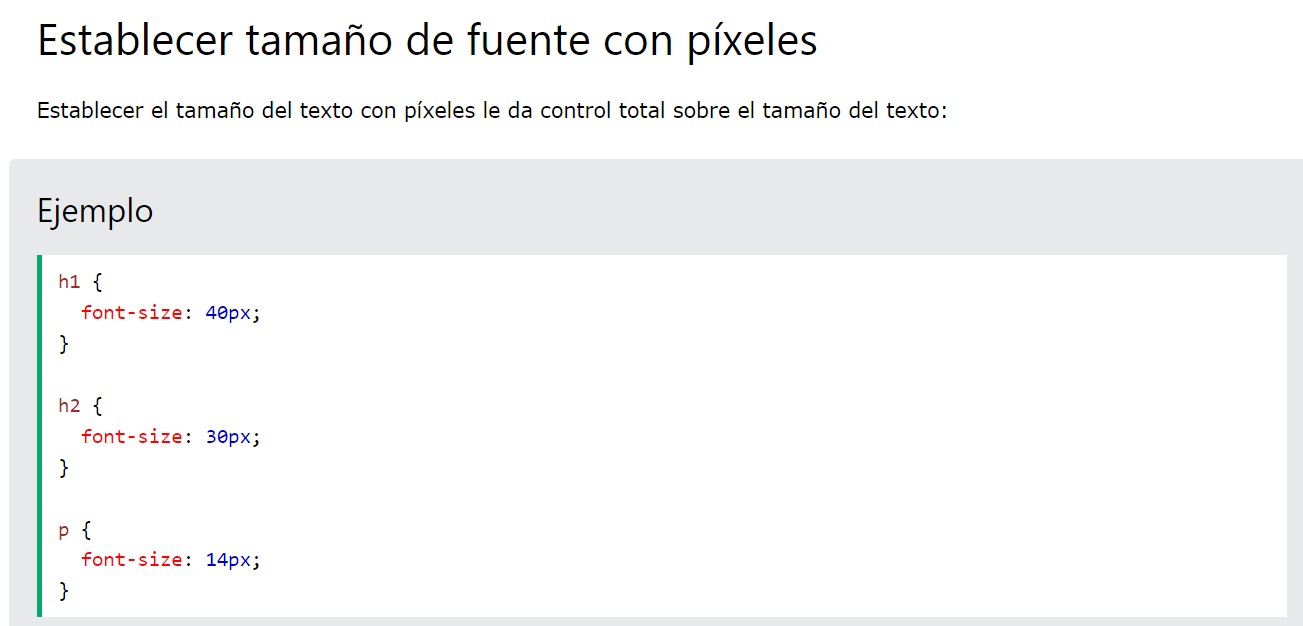Screen dimensions: 1303x626
Task: Click the font-size property under p
Action: 132,560
